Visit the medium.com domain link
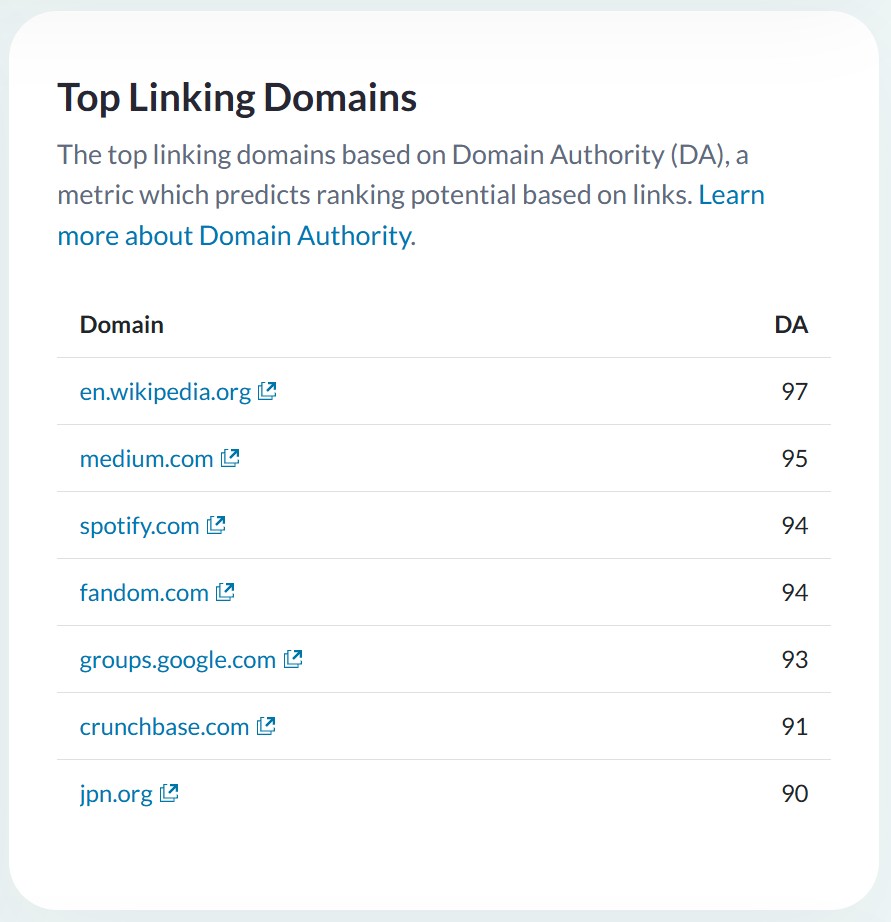 (146, 459)
